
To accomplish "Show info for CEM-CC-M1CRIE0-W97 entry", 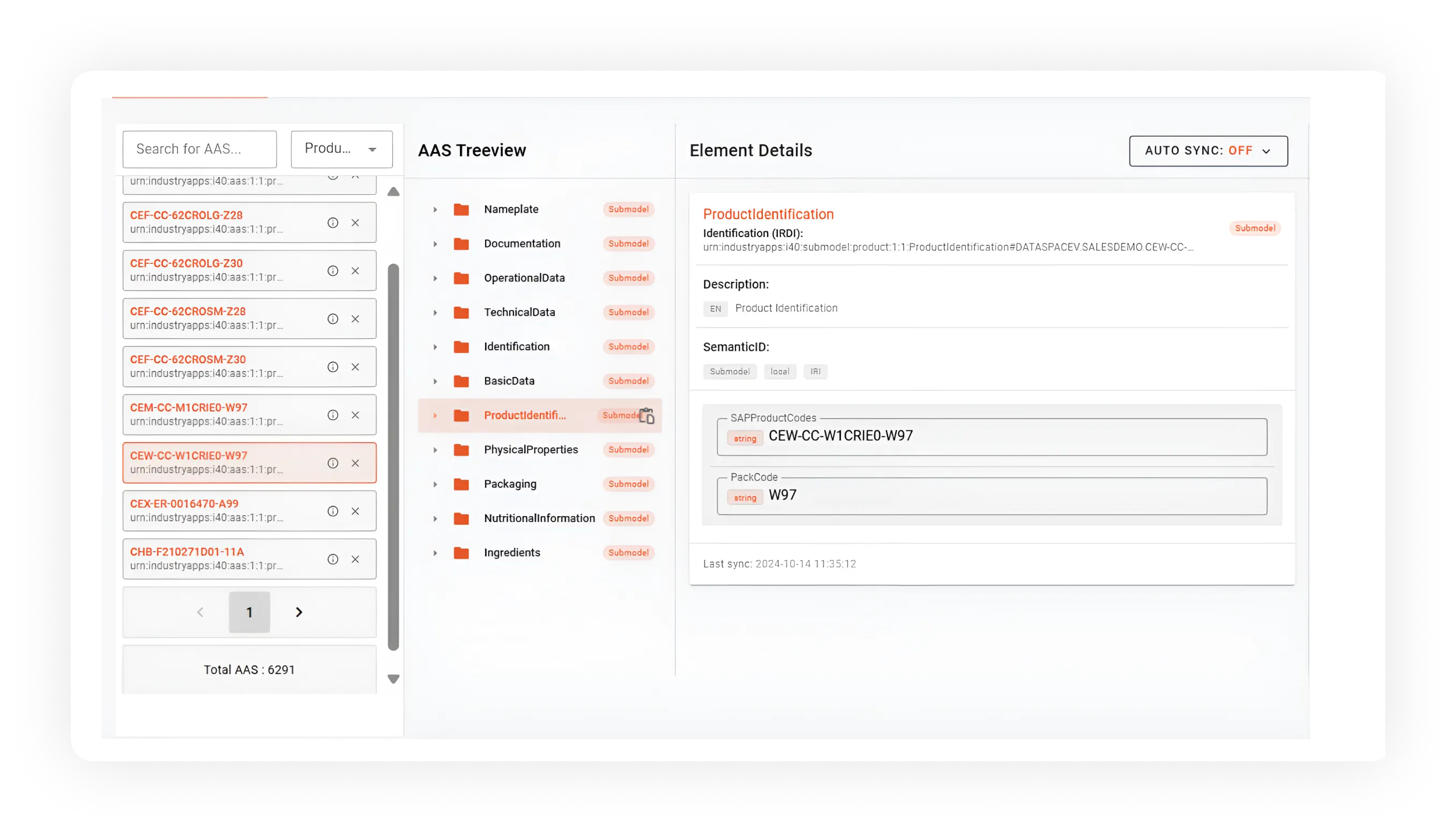I will tap(332, 415).
